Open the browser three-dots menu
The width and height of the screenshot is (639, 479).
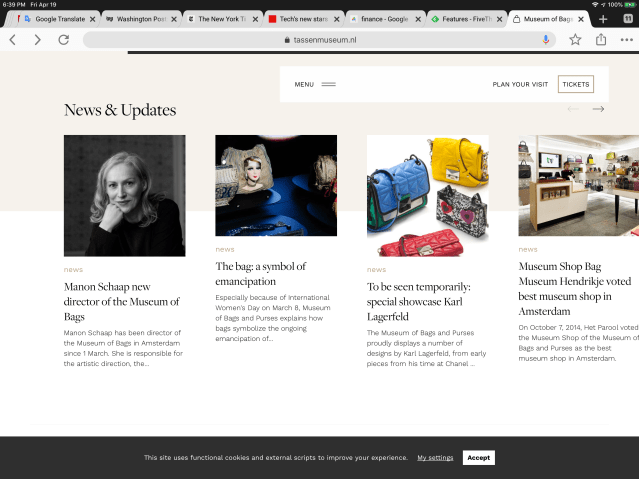pos(627,40)
